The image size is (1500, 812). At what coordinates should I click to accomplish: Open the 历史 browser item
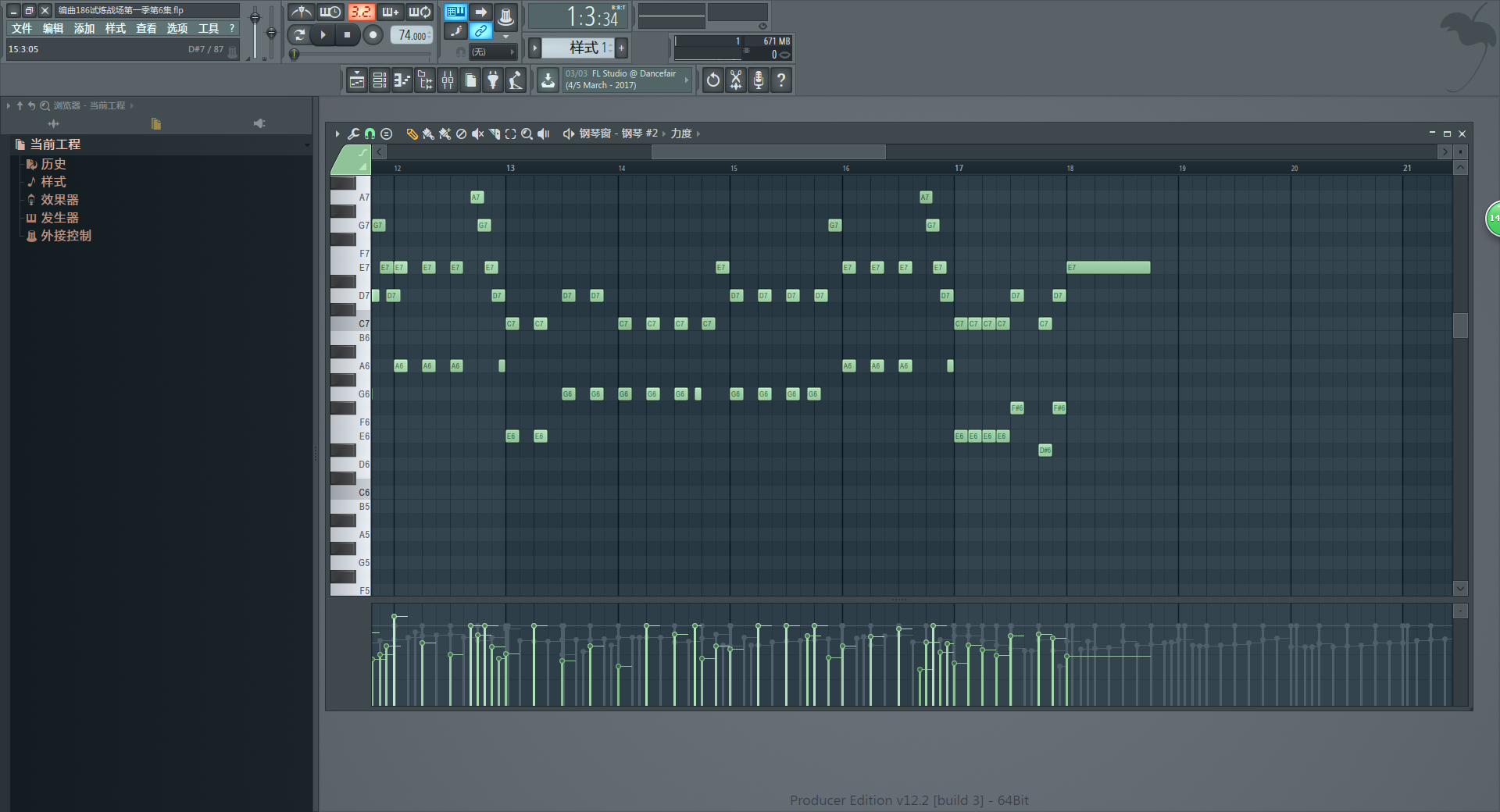[x=53, y=164]
